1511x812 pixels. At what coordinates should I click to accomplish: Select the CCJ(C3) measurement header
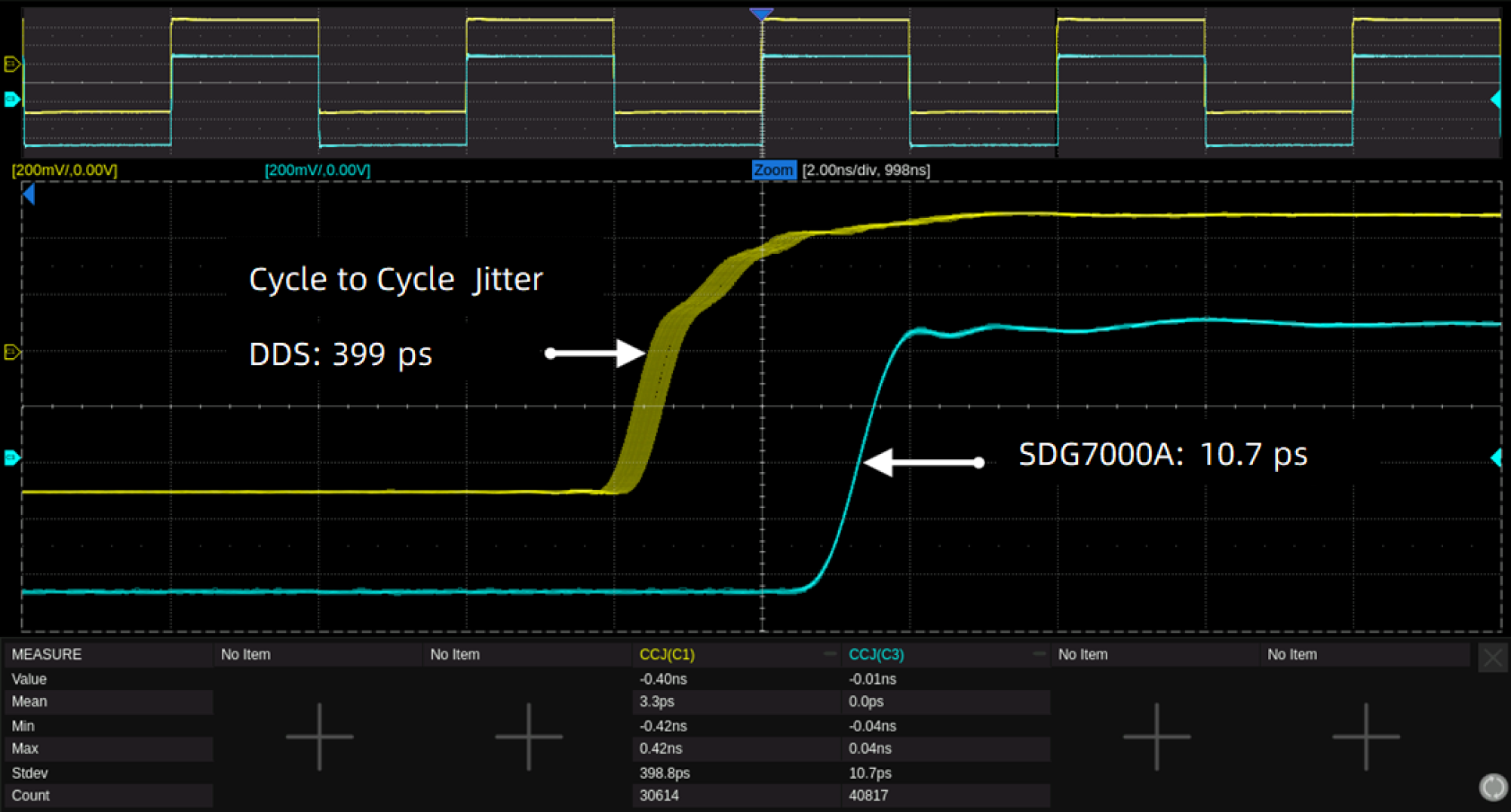[876, 654]
